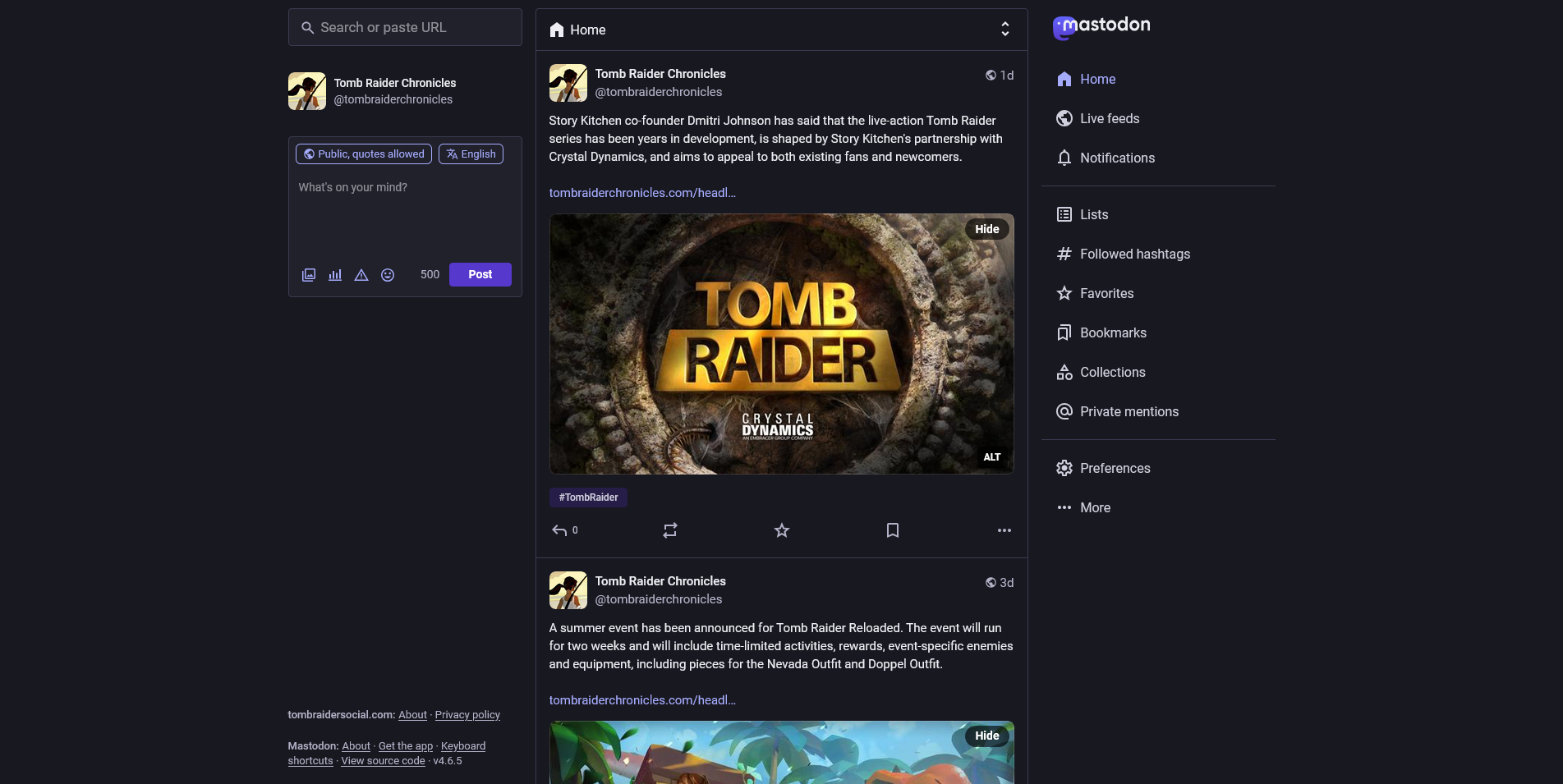
Task: Click Tomb Raider Chronicles name above compose box
Action: click(x=395, y=83)
